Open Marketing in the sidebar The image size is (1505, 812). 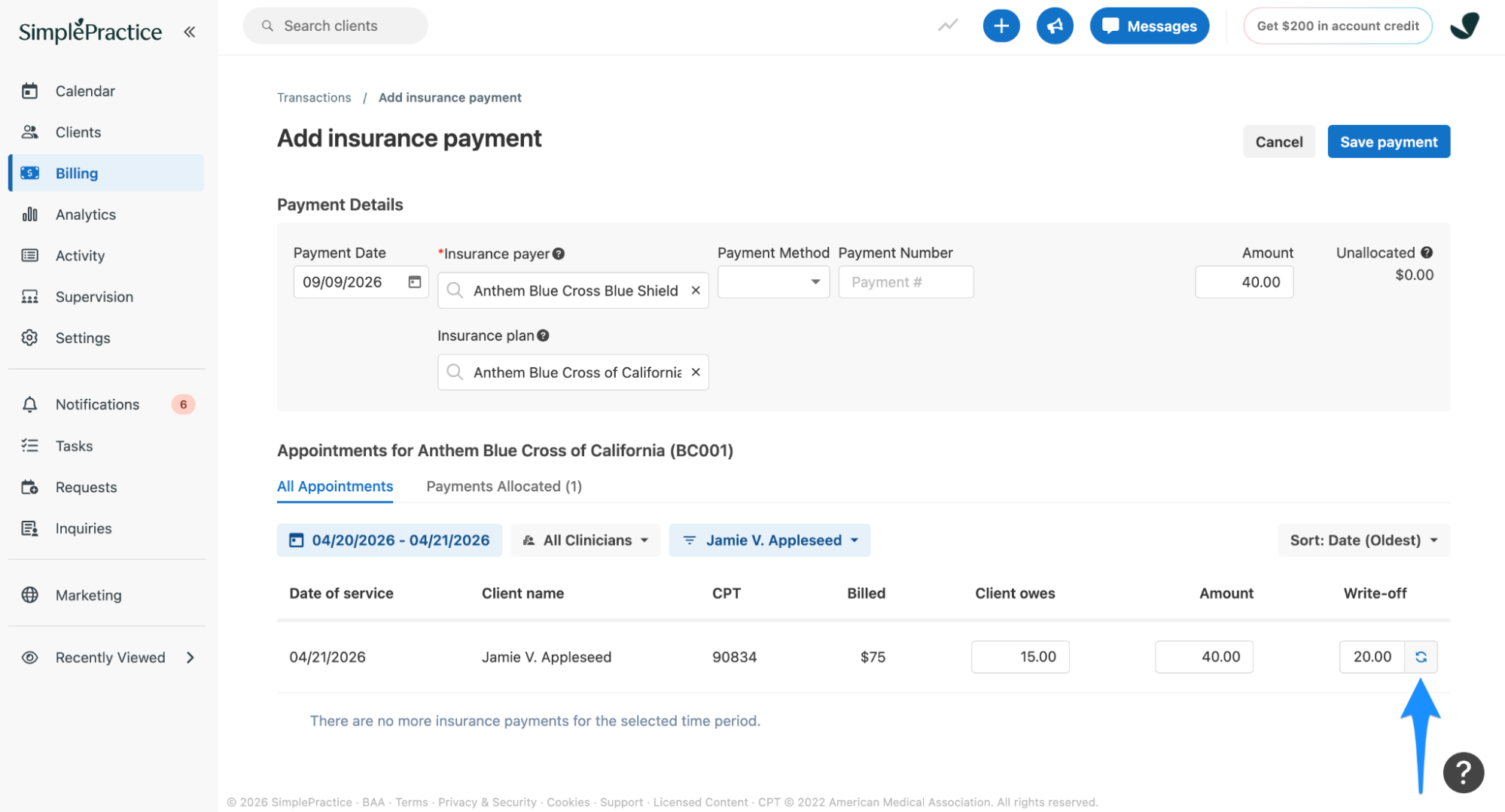click(106, 595)
